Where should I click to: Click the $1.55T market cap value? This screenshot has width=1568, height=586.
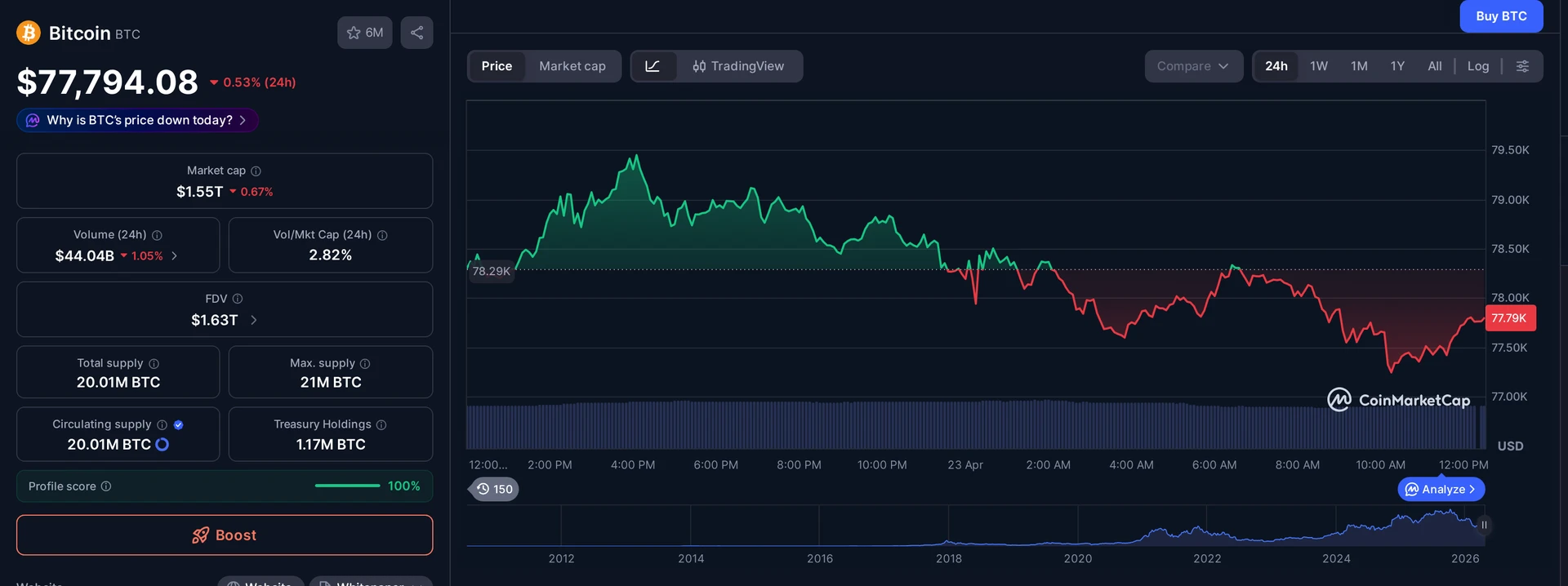(200, 191)
